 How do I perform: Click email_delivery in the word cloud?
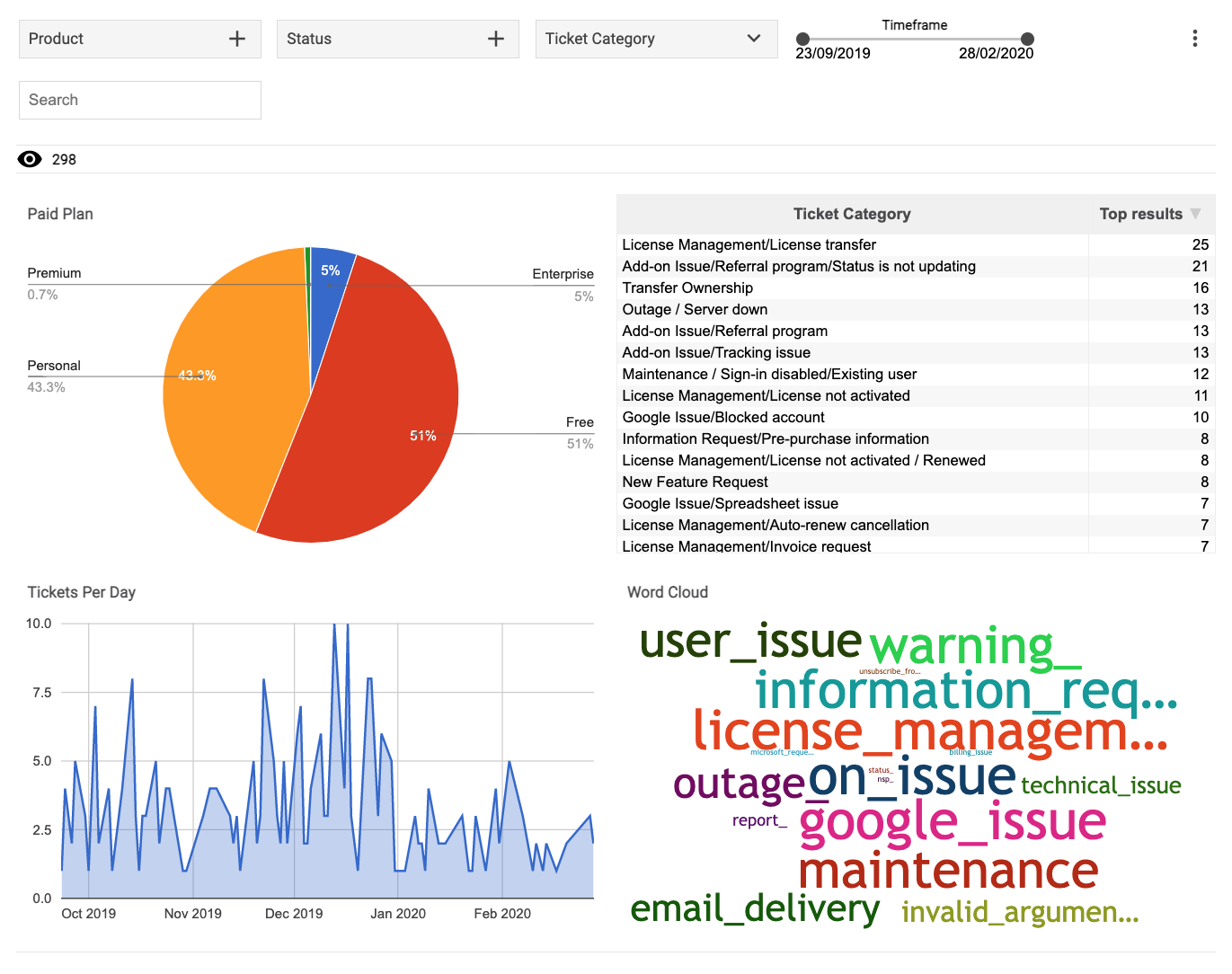tap(755, 909)
